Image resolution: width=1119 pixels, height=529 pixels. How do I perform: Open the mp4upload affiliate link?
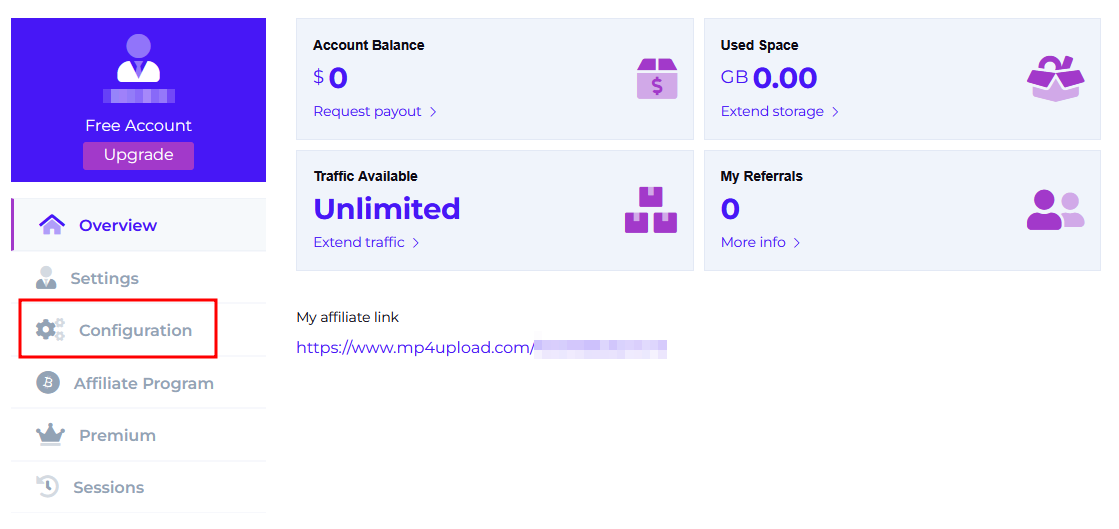pos(482,348)
